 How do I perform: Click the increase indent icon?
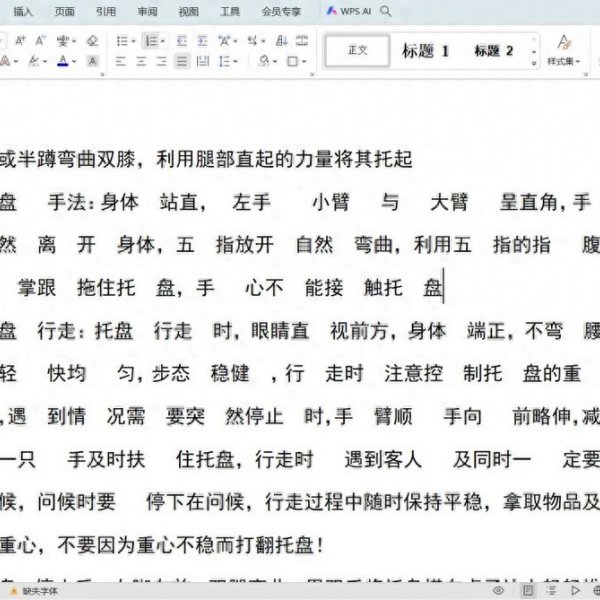[x=203, y=41]
